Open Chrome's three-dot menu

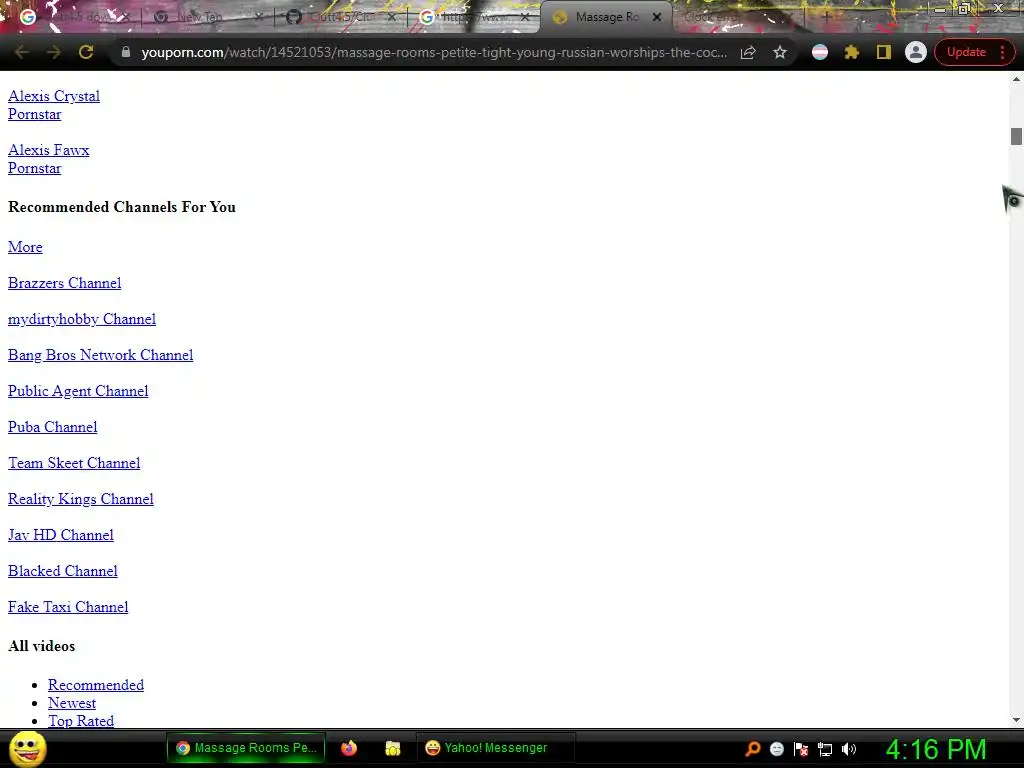[1002, 52]
